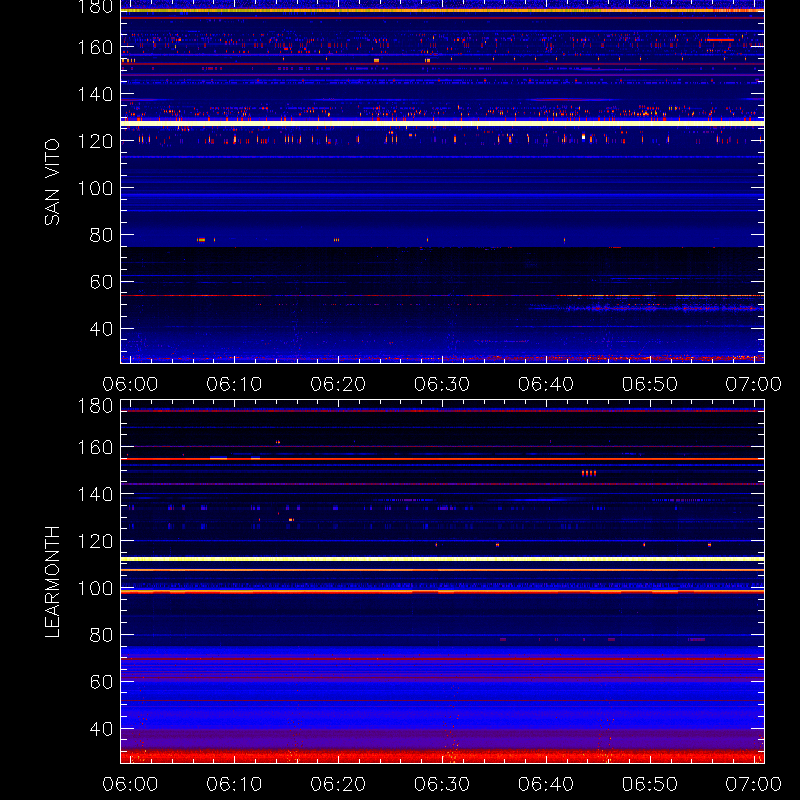The image size is (800, 800).
Task: Click the LEARMONTH vertical axis label
Action: 52,582
